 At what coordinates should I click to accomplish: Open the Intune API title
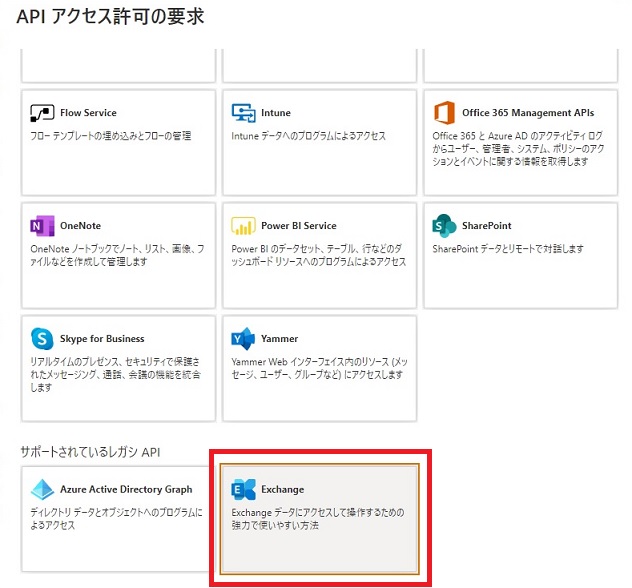(276, 113)
